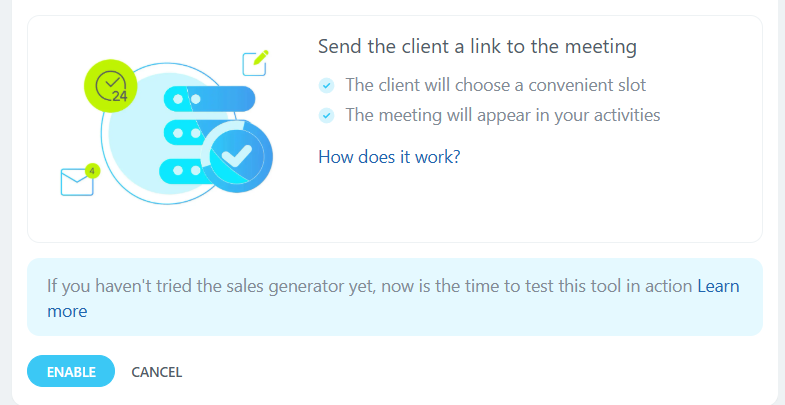Image resolution: width=785 pixels, height=405 pixels.
Task: Click check bullet beside convenient slot line
Action: (x=326, y=86)
